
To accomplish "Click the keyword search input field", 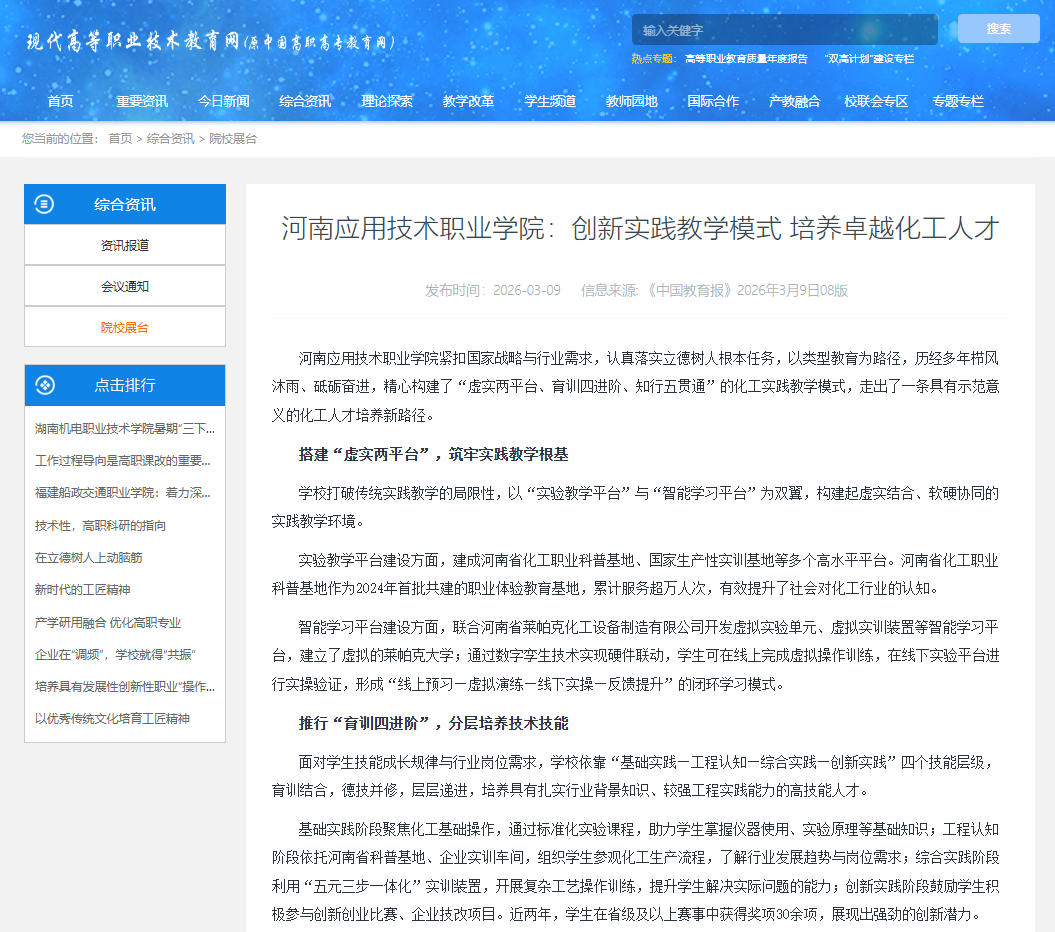I will [x=784, y=30].
